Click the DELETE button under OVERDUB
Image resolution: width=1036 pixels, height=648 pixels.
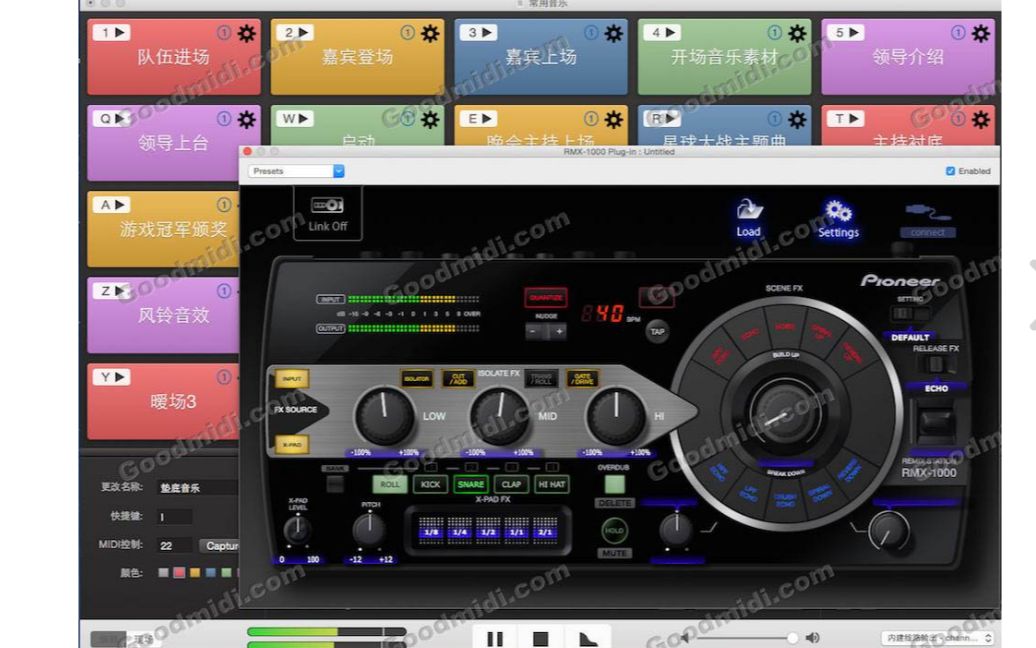(x=614, y=503)
